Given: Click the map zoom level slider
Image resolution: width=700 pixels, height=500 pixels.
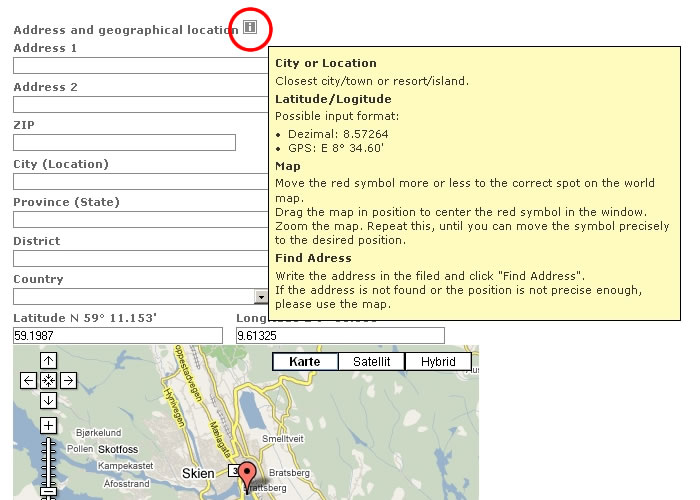Looking at the screenshot, I should 48,460.
